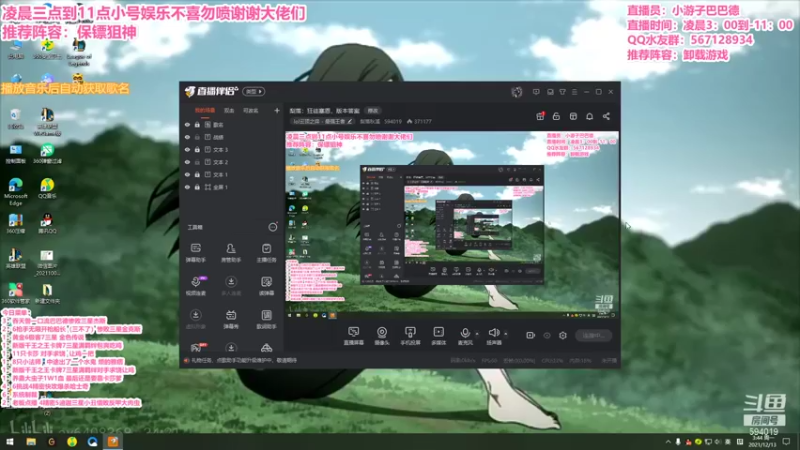Add a 手机投屏 phone cast source
This screenshot has width=800, height=450.
[410, 336]
